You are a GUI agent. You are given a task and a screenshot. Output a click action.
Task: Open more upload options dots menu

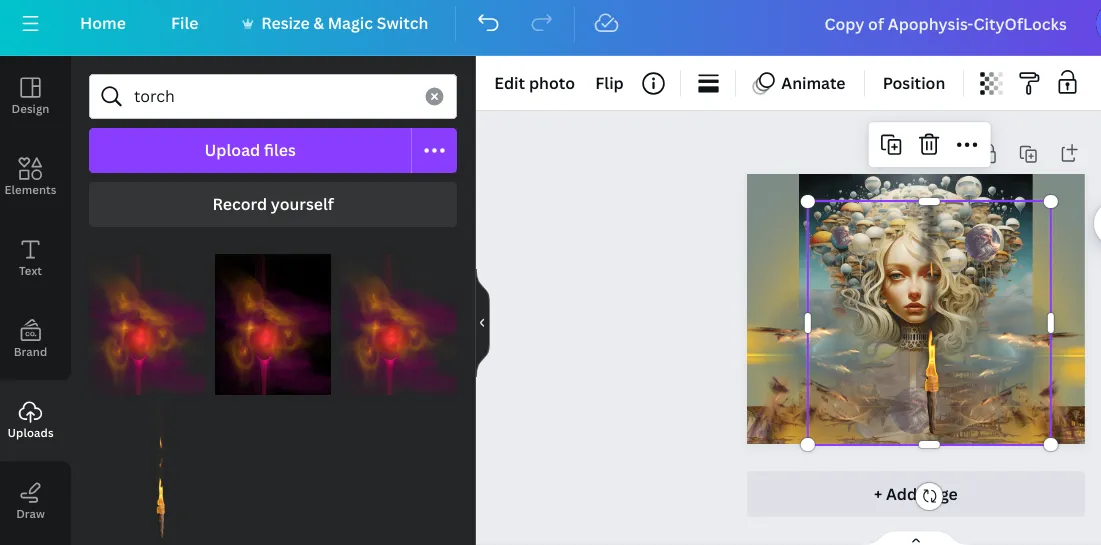(x=434, y=150)
